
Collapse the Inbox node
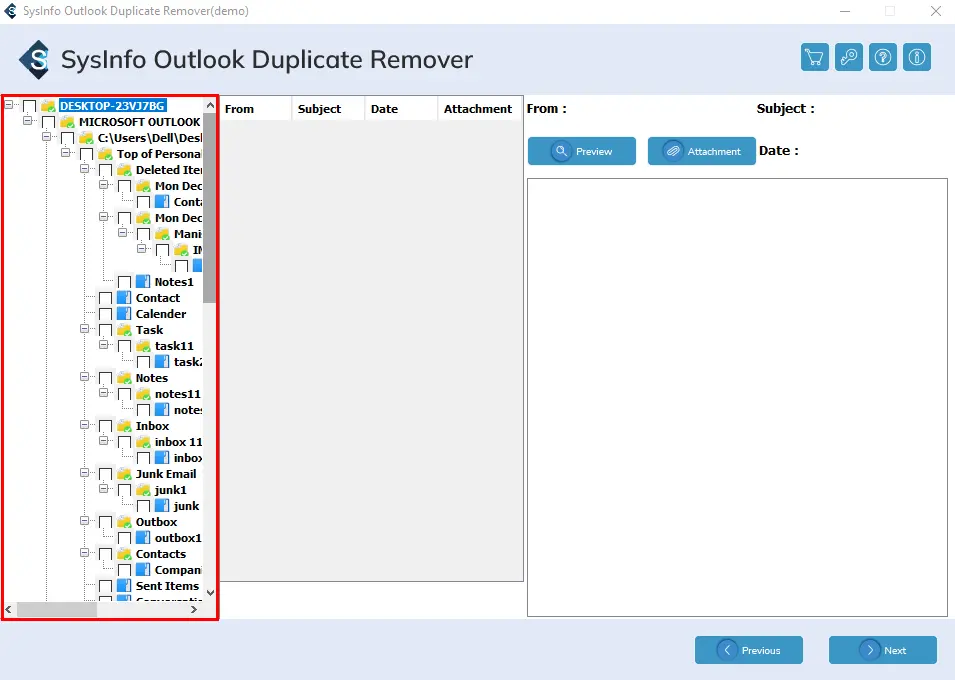85,425
